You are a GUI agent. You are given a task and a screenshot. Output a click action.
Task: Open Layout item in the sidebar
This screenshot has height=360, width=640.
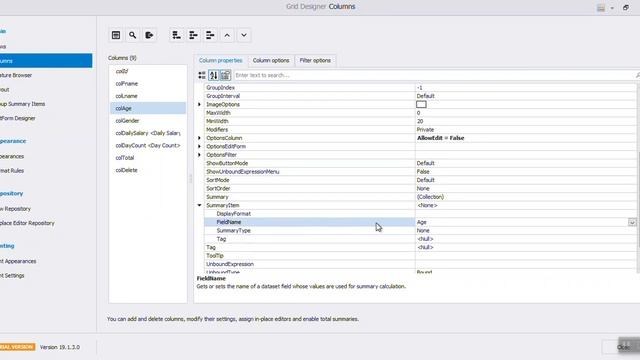tap(4, 89)
